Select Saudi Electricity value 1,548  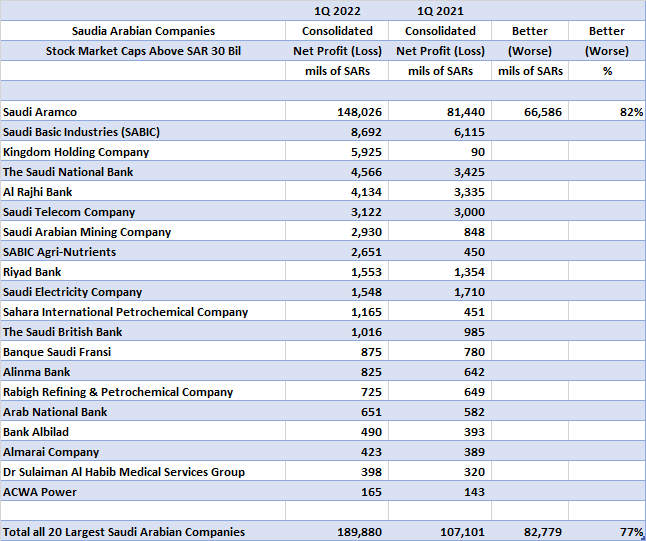tap(337, 291)
